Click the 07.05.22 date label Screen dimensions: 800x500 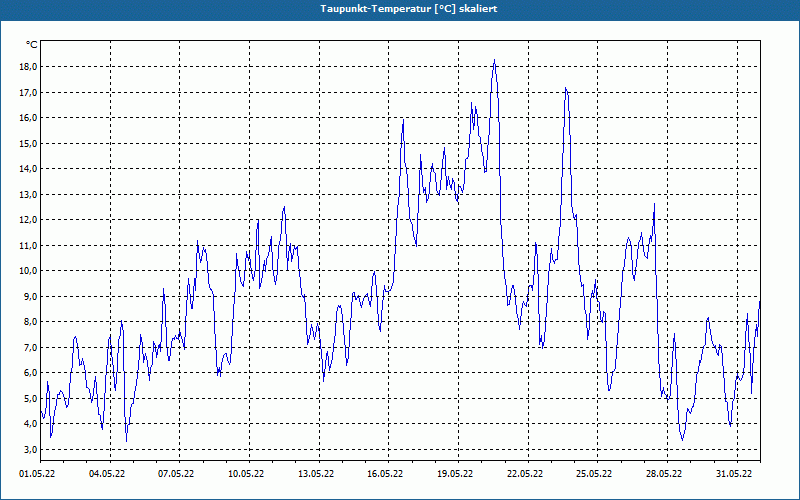[176, 474]
